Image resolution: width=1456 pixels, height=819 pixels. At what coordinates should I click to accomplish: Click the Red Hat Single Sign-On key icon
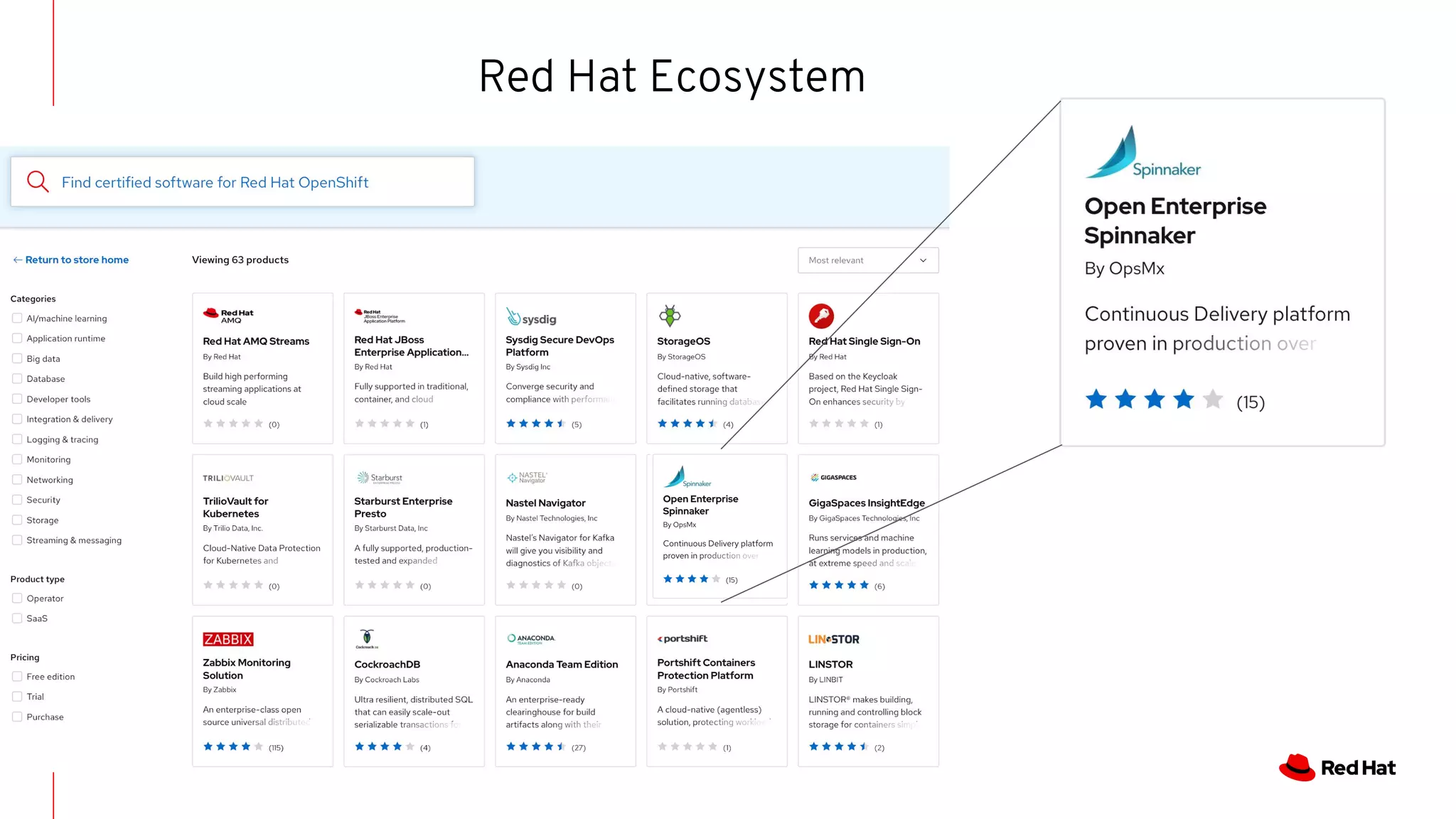[821, 316]
